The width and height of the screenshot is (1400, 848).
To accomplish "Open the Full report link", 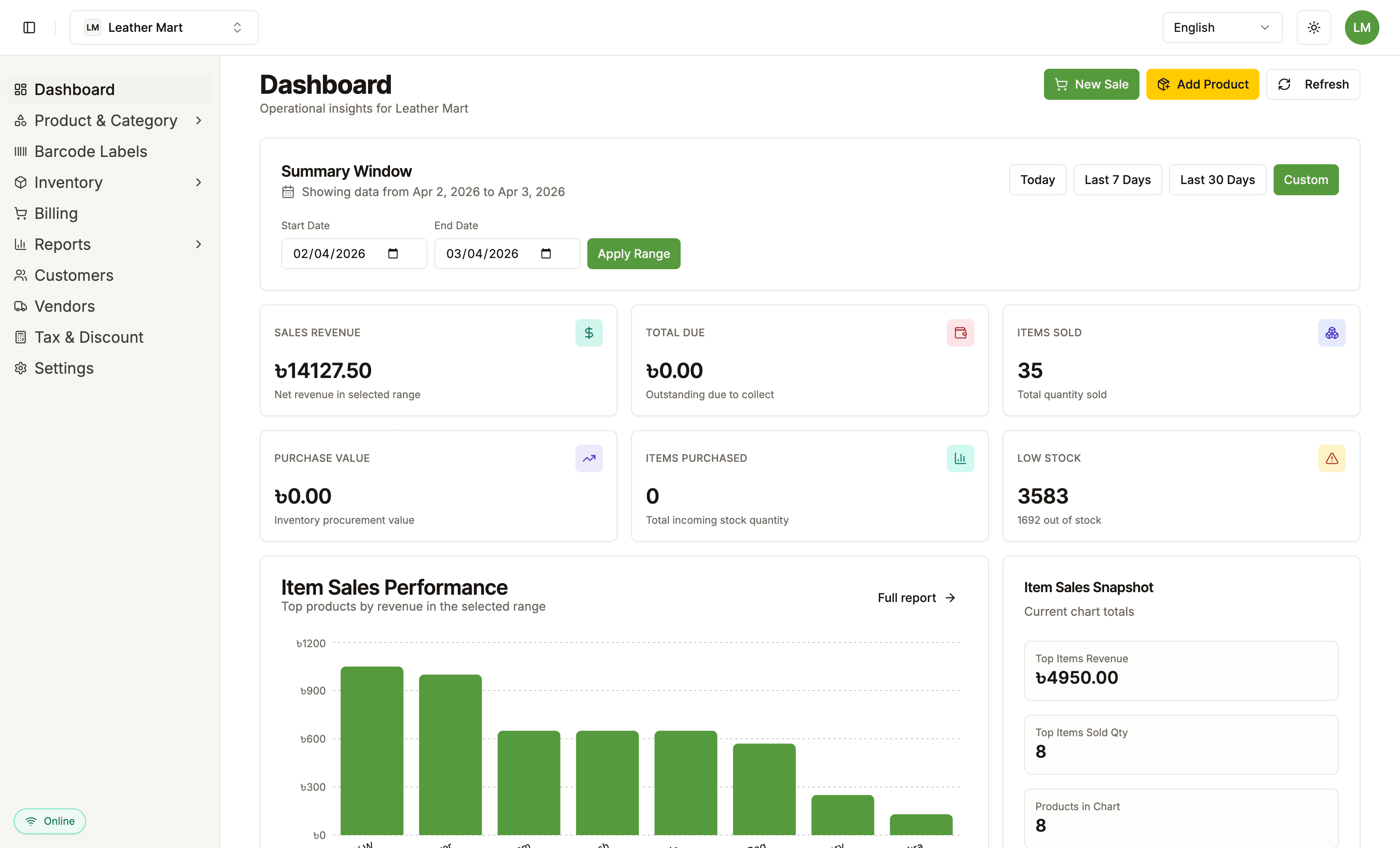I will 916,597.
